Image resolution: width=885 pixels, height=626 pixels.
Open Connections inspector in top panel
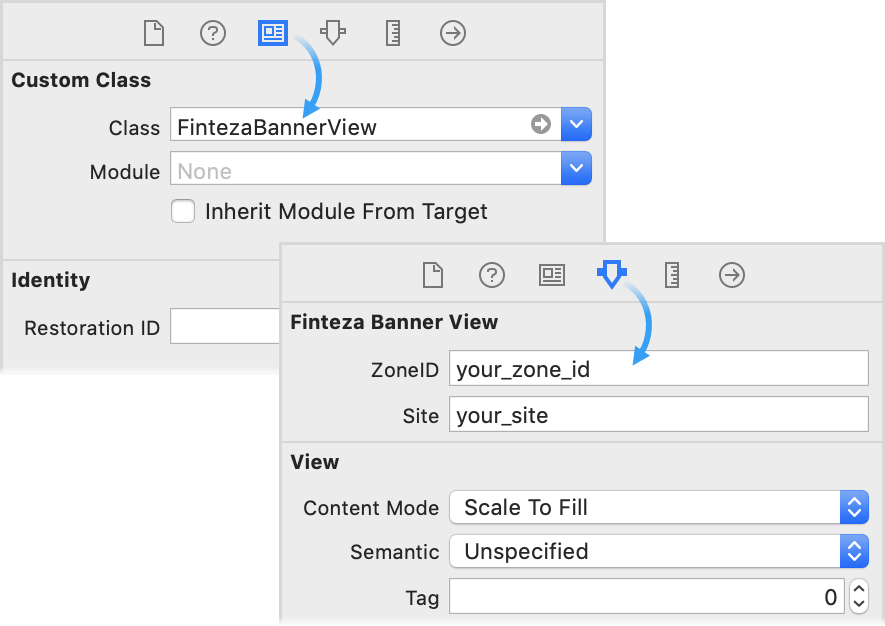pyautogui.click(x=453, y=33)
